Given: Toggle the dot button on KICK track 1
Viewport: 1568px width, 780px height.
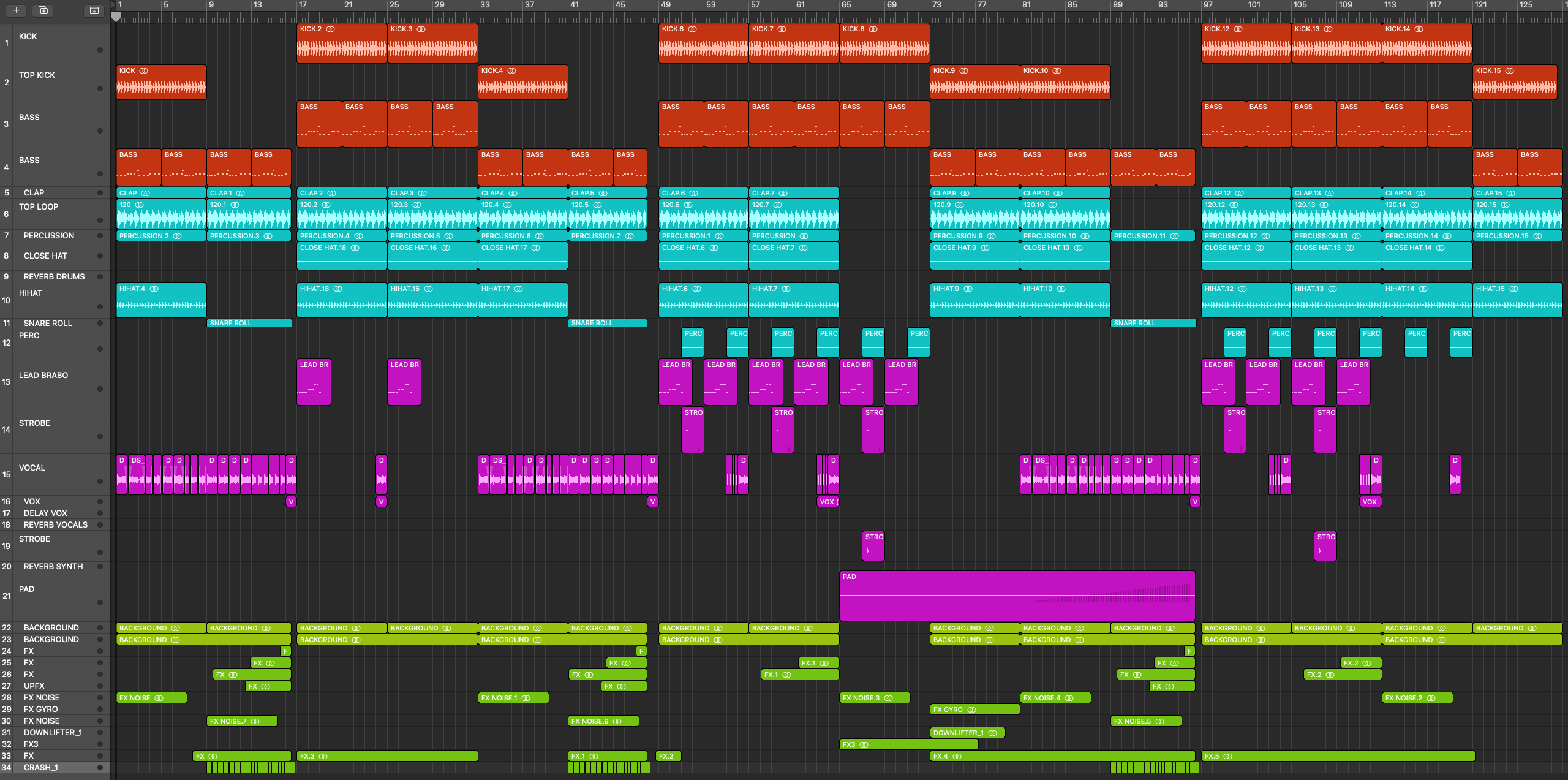Looking at the screenshot, I should point(100,50).
